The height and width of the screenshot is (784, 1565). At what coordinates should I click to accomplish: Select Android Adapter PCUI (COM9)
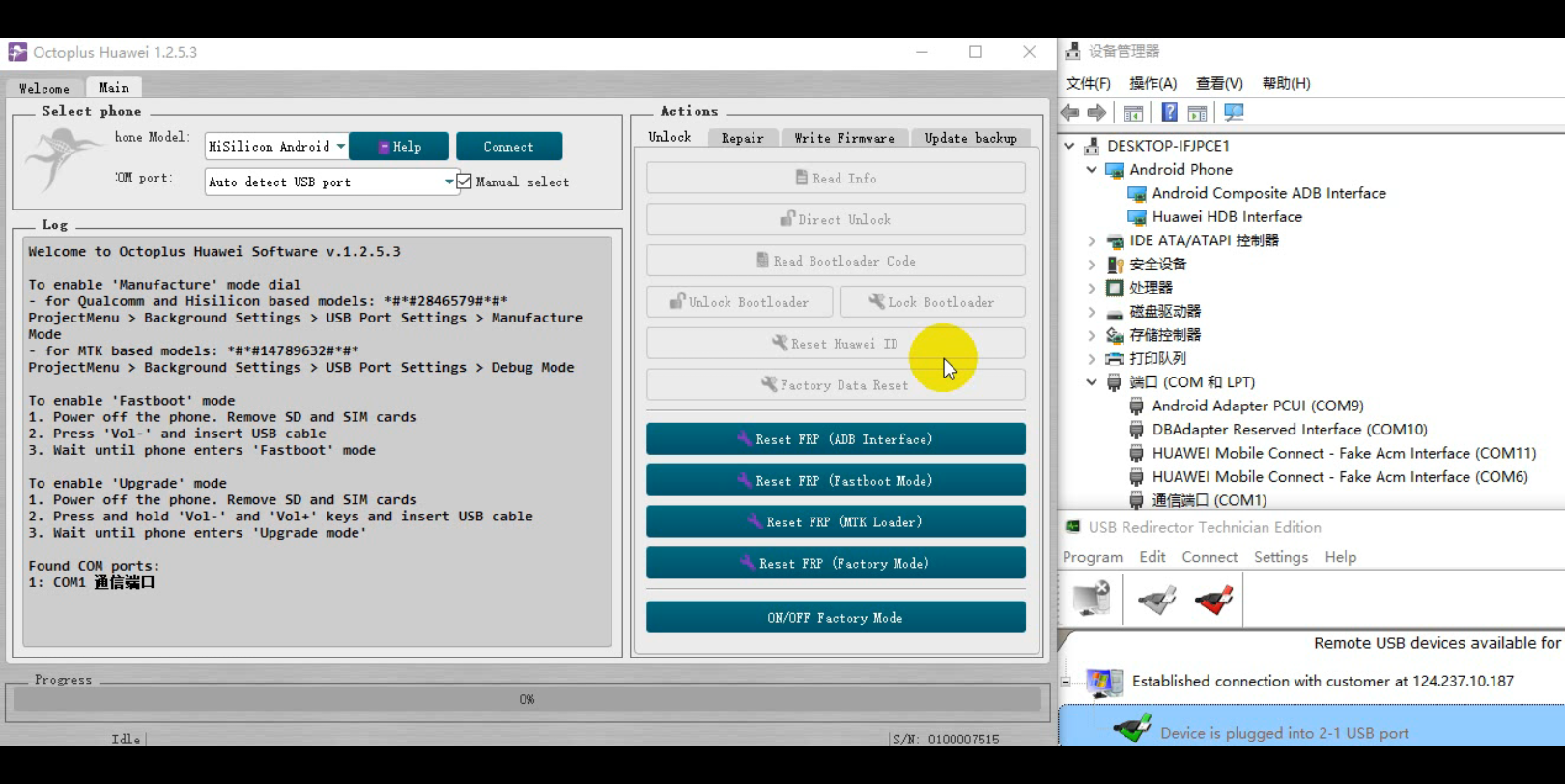pyautogui.click(x=1257, y=406)
